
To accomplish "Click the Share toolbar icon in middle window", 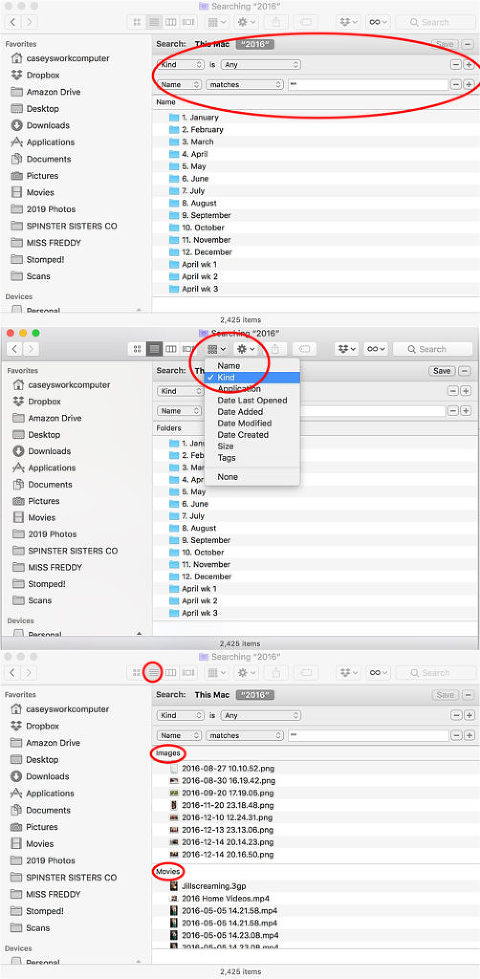I will coord(276,349).
